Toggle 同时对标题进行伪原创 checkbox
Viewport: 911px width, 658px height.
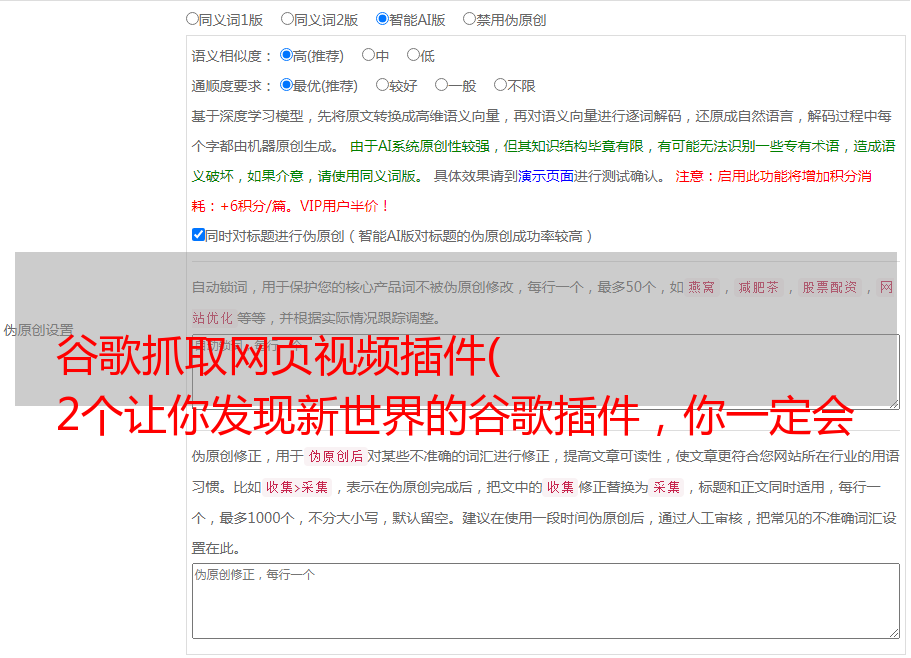(x=198, y=235)
